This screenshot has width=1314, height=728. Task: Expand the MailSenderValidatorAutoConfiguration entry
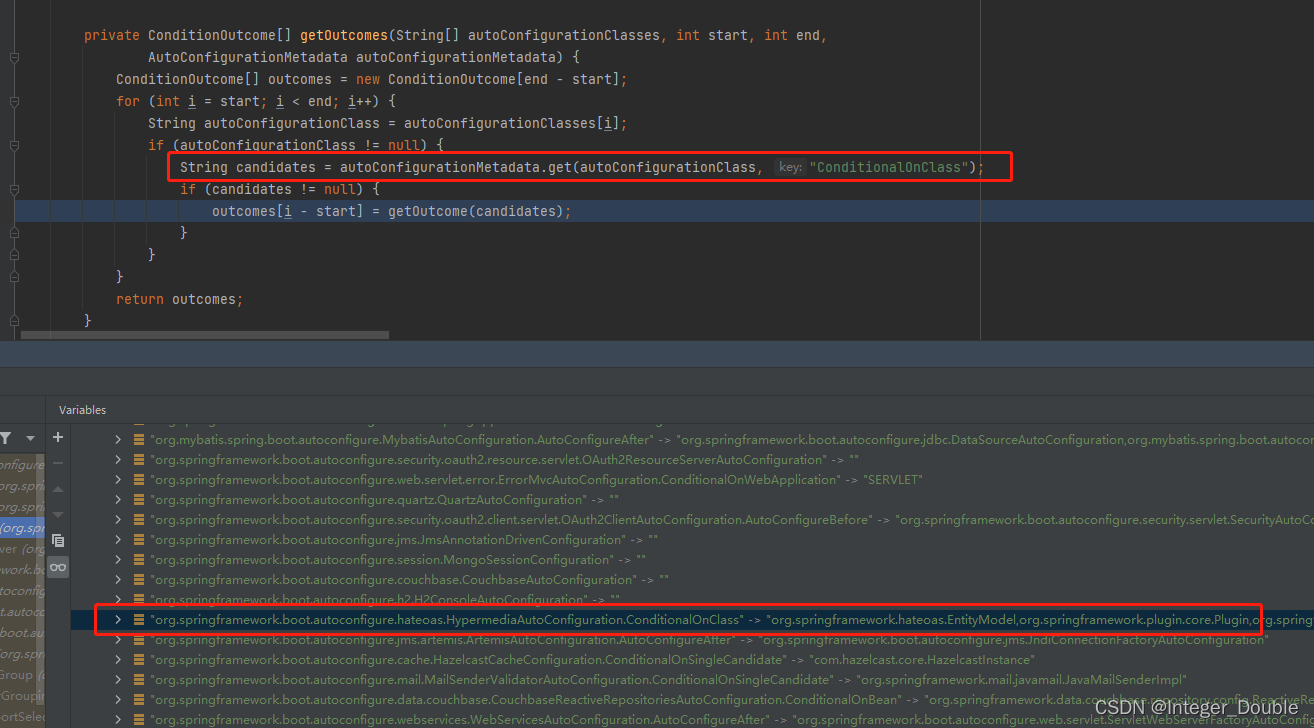point(118,680)
